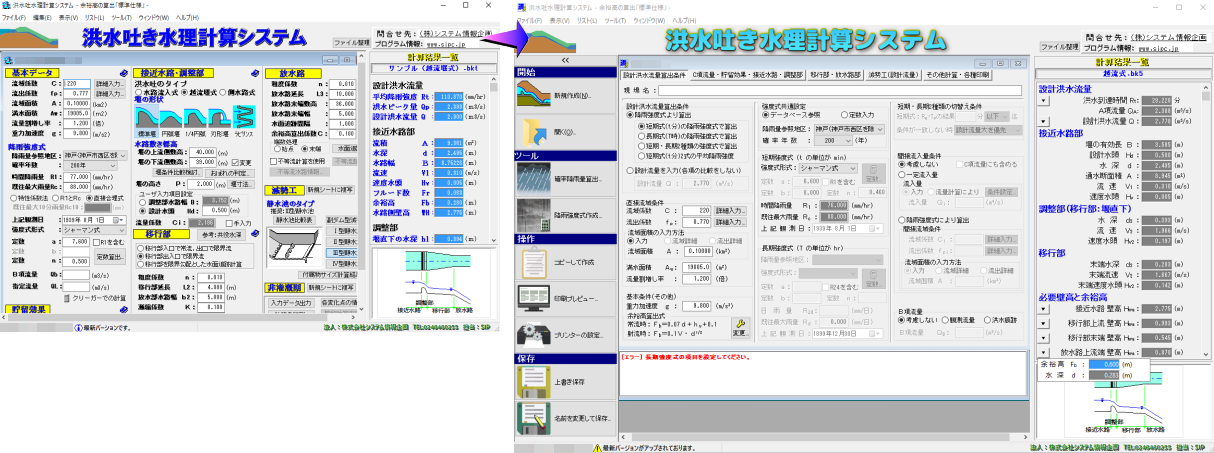
Task: Toggle the 手入力 checkbox for 流量係数
Action: point(231,222)
